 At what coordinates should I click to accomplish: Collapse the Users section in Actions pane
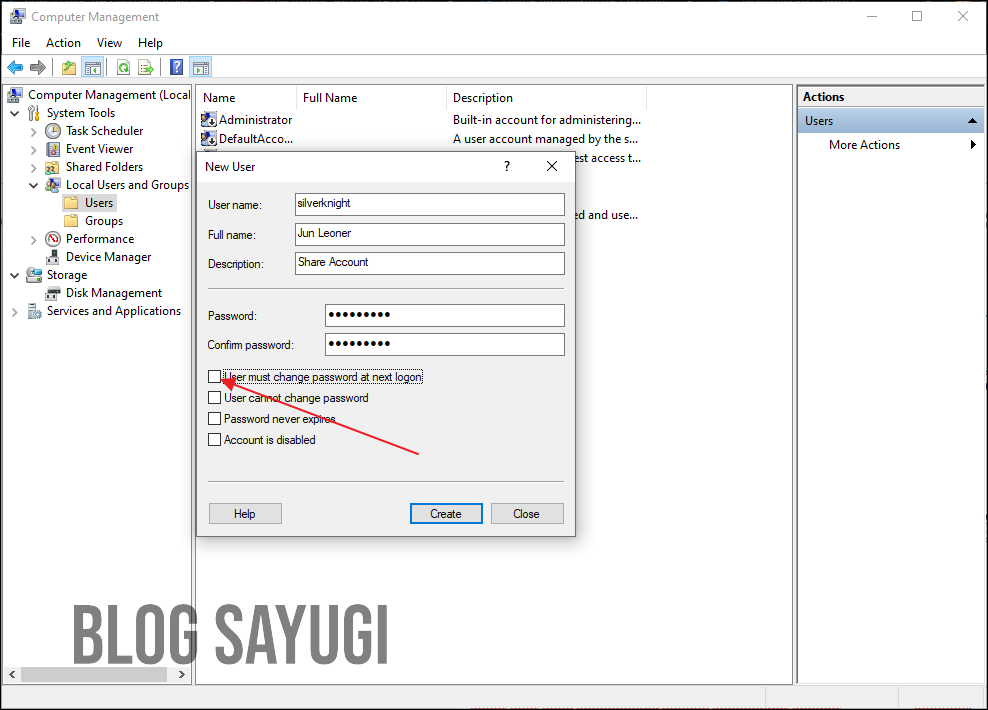pos(972,121)
